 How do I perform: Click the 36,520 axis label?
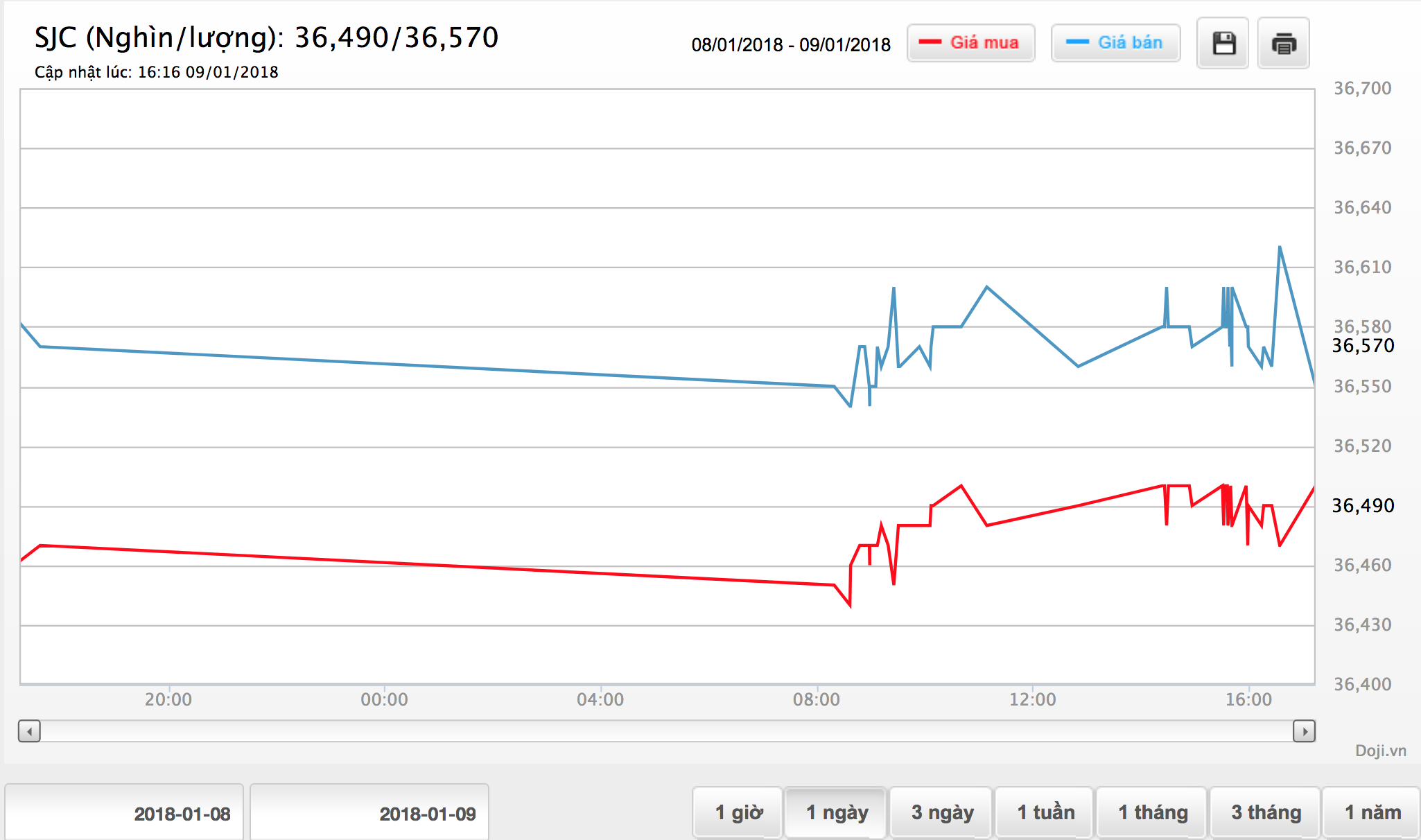pyautogui.click(x=1363, y=446)
